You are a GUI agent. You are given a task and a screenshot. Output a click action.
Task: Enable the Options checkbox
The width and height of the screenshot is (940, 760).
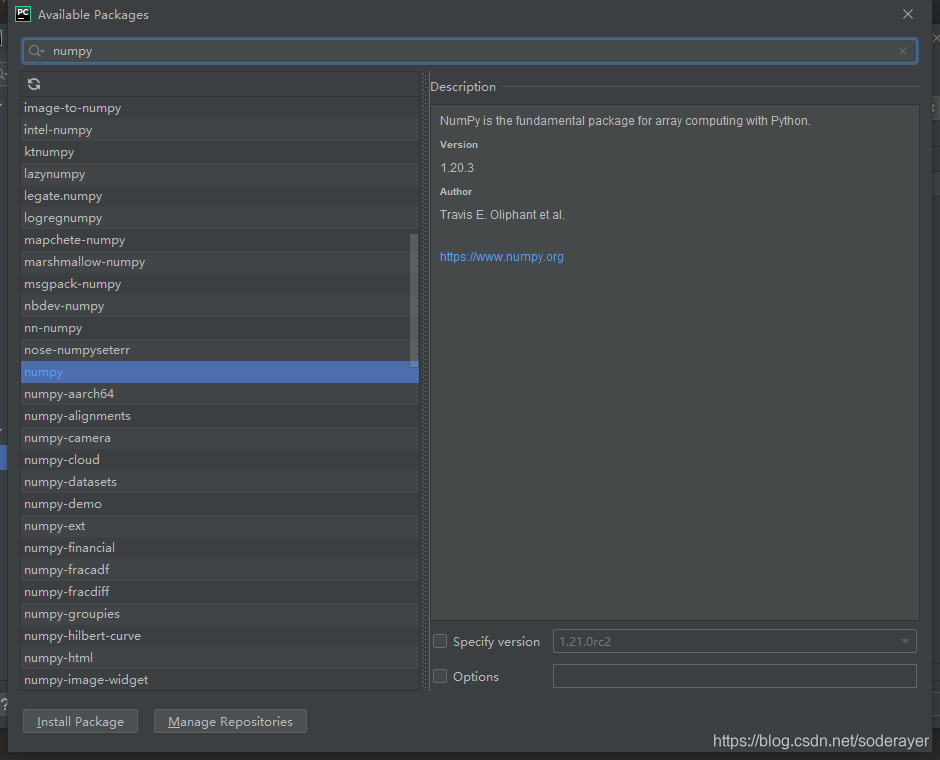(440, 676)
